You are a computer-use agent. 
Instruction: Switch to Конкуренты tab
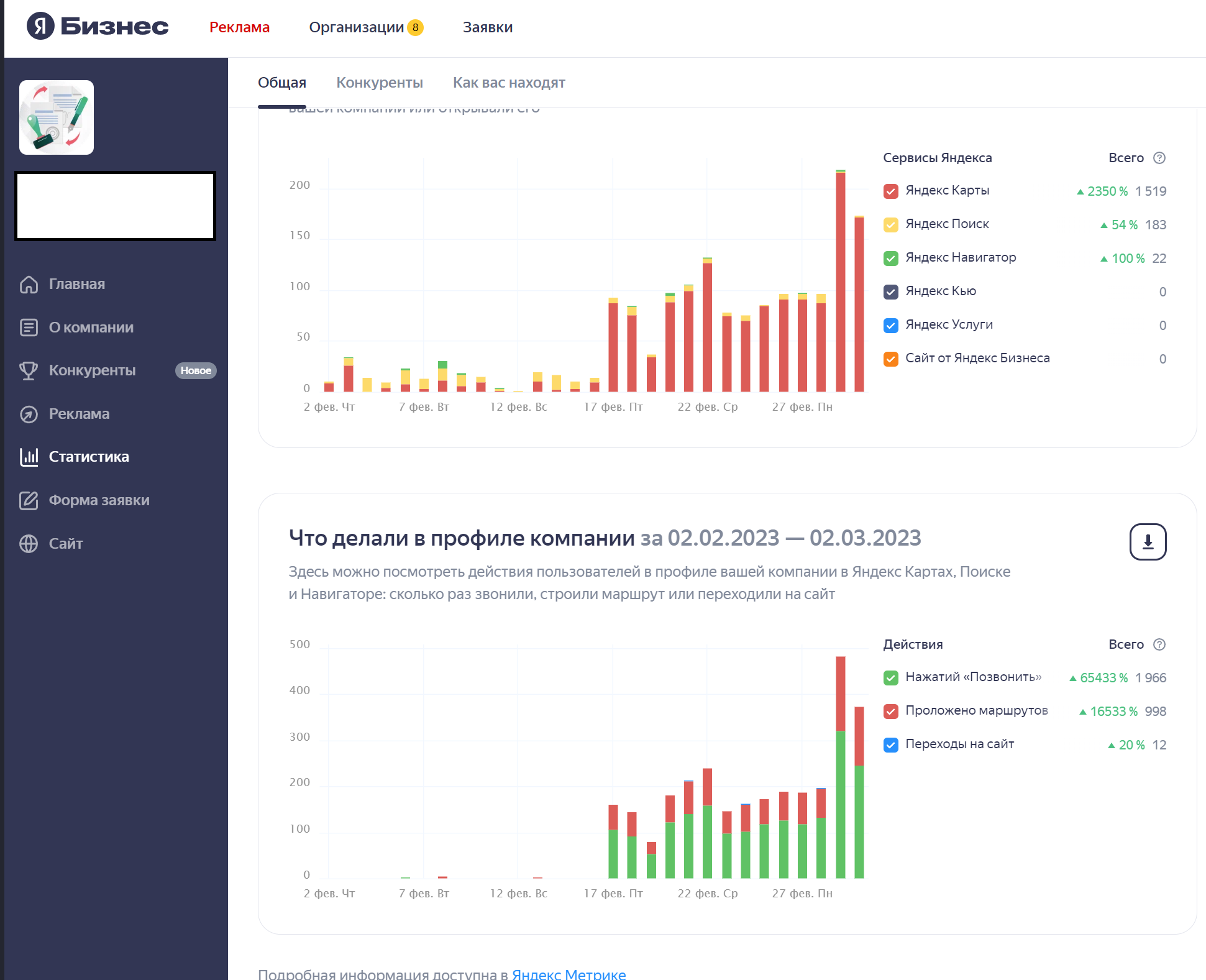379,83
